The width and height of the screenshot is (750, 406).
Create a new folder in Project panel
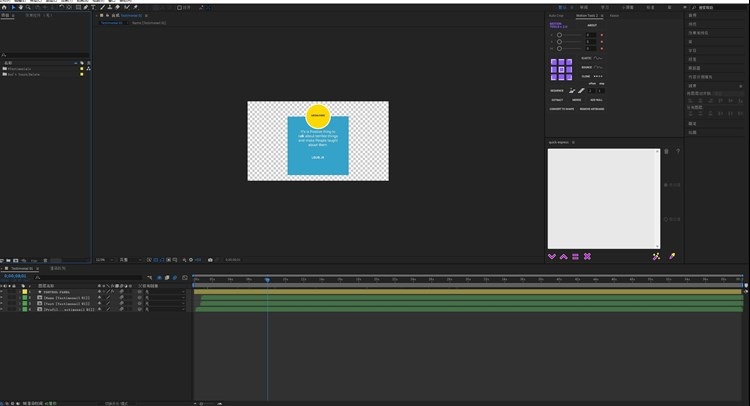pyautogui.click(x=8, y=261)
